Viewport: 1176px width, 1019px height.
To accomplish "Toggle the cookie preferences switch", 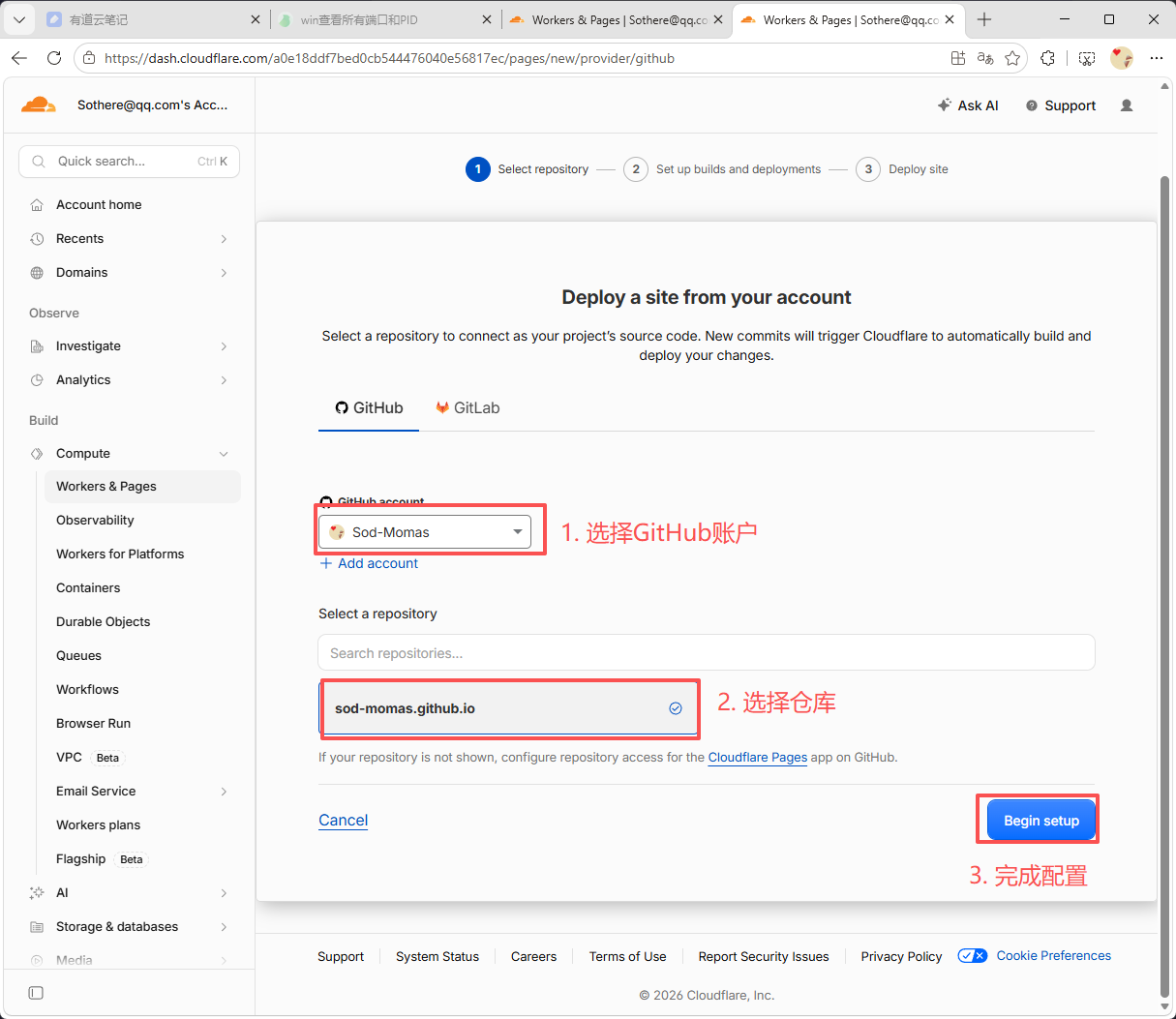I will (972, 956).
